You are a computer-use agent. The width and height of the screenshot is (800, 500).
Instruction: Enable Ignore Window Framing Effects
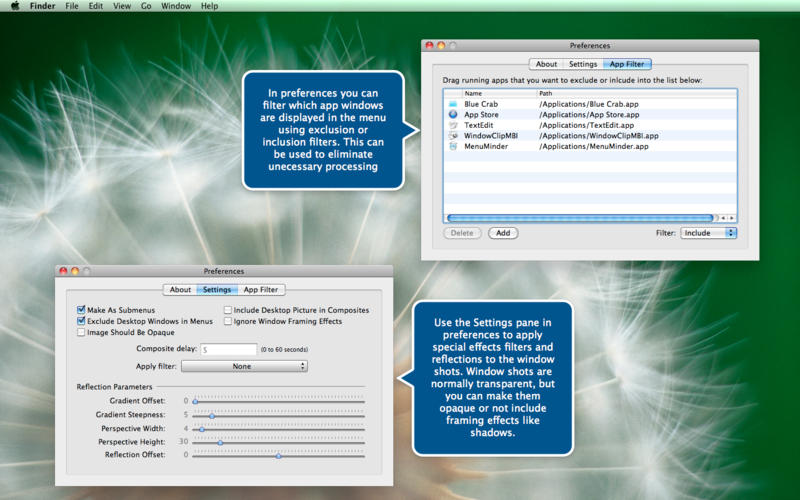[228, 321]
